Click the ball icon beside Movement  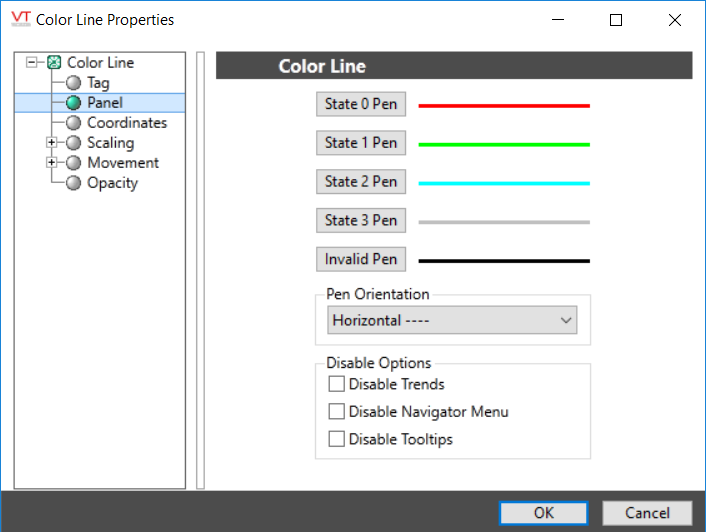pos(73,163)
